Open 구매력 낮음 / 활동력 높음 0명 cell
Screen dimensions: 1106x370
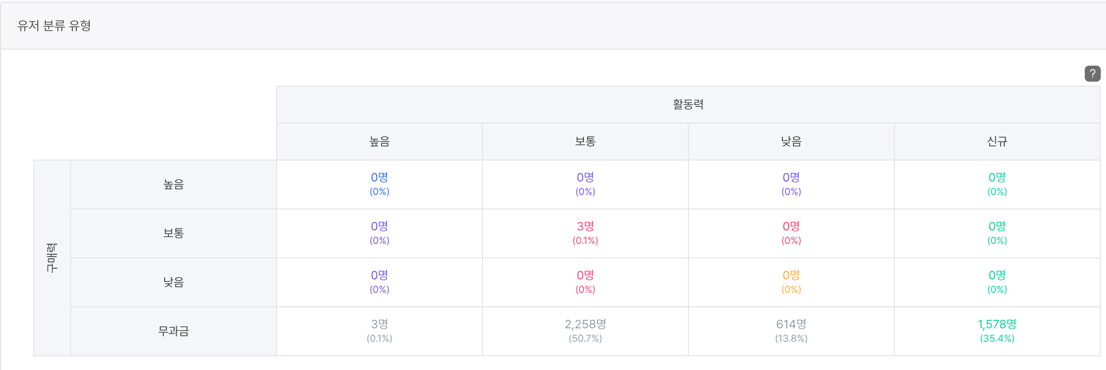(379, 283)
